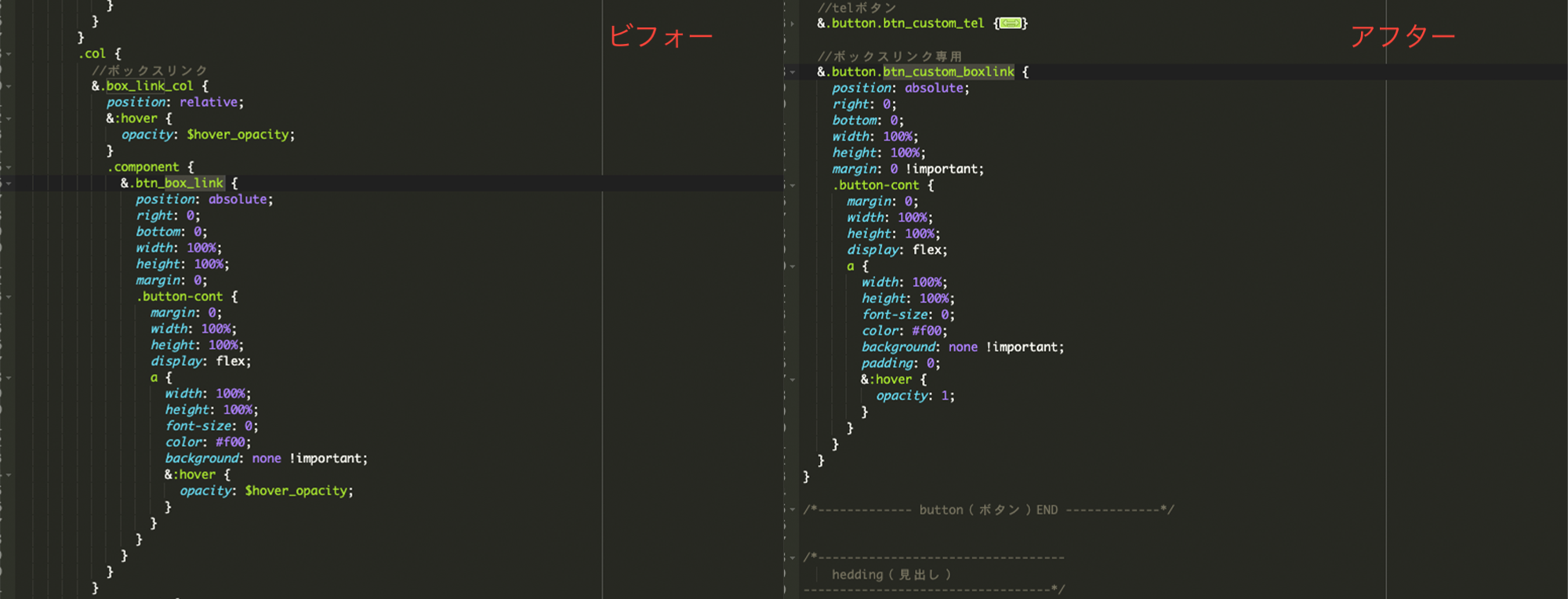Fold the &.btn_box_link rule via gutter arrow
This screenshot has width=1568, height=599.
[x=9, y=183]
